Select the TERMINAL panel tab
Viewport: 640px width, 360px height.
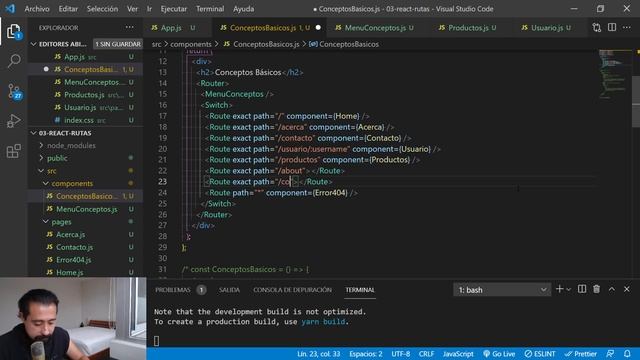coord(360,289)
